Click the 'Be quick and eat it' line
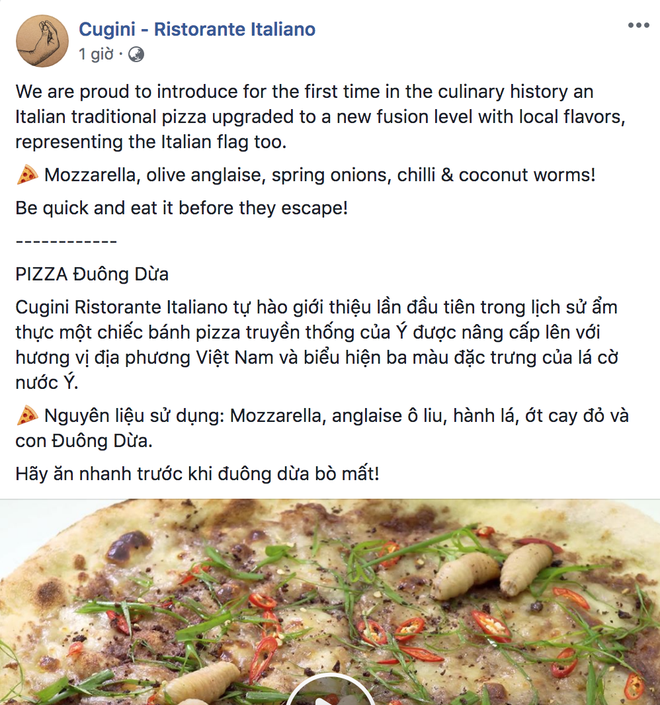 coord(182,208)
